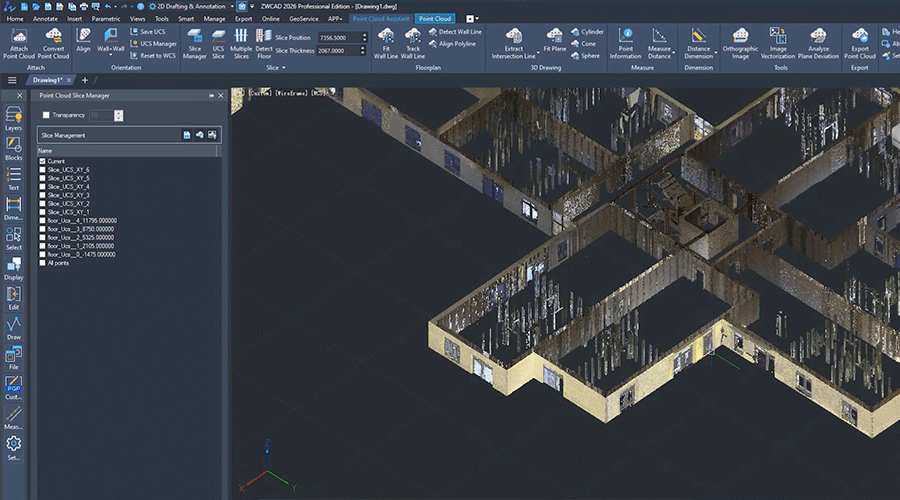Click the Fit Plane tool
The image size is (900, 500).
[554, 40]
